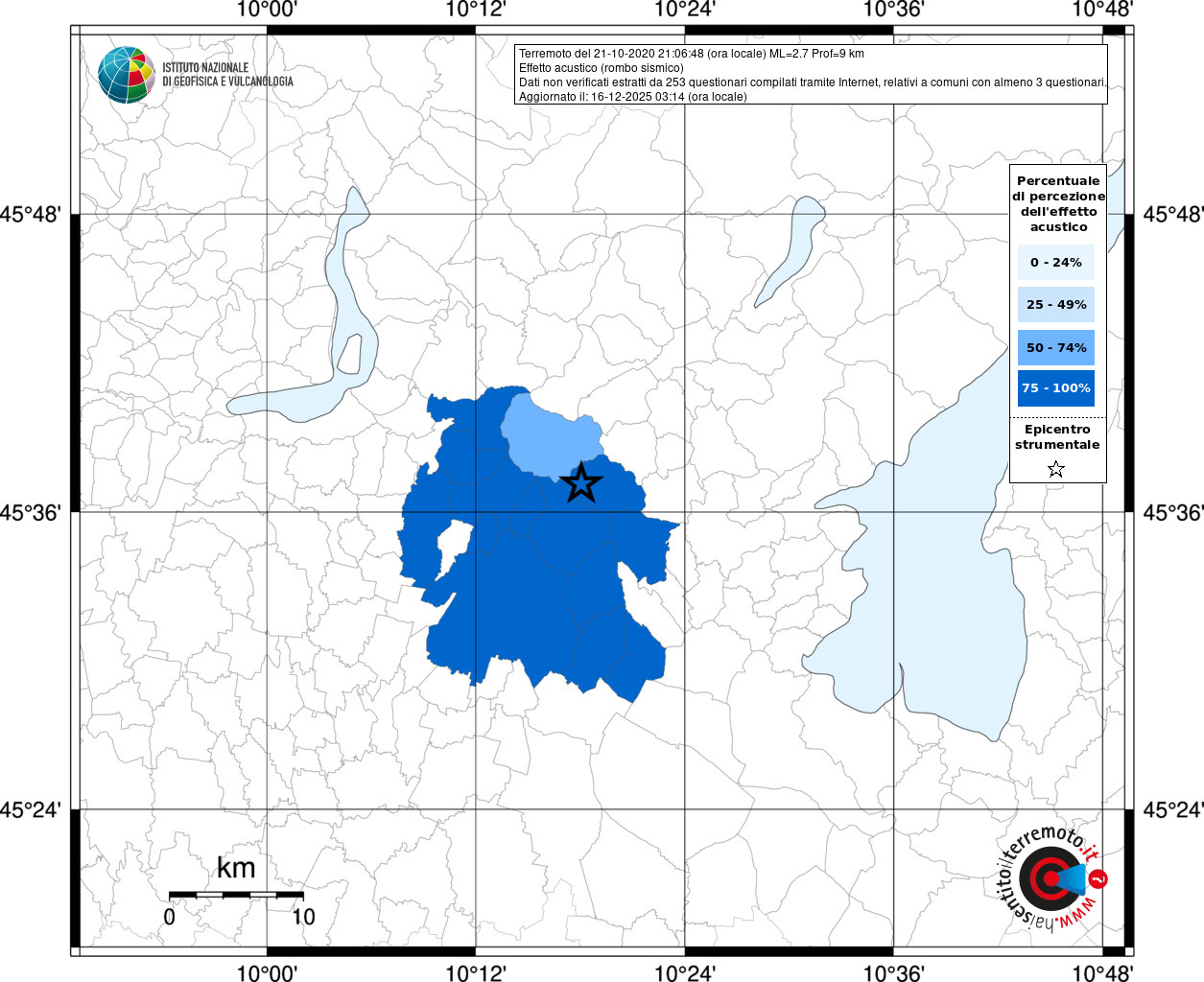Click the 'Aggiornato il: 16-12-2025' line
The height and width of the screenshot is (982, 1204).
point(633,97)
